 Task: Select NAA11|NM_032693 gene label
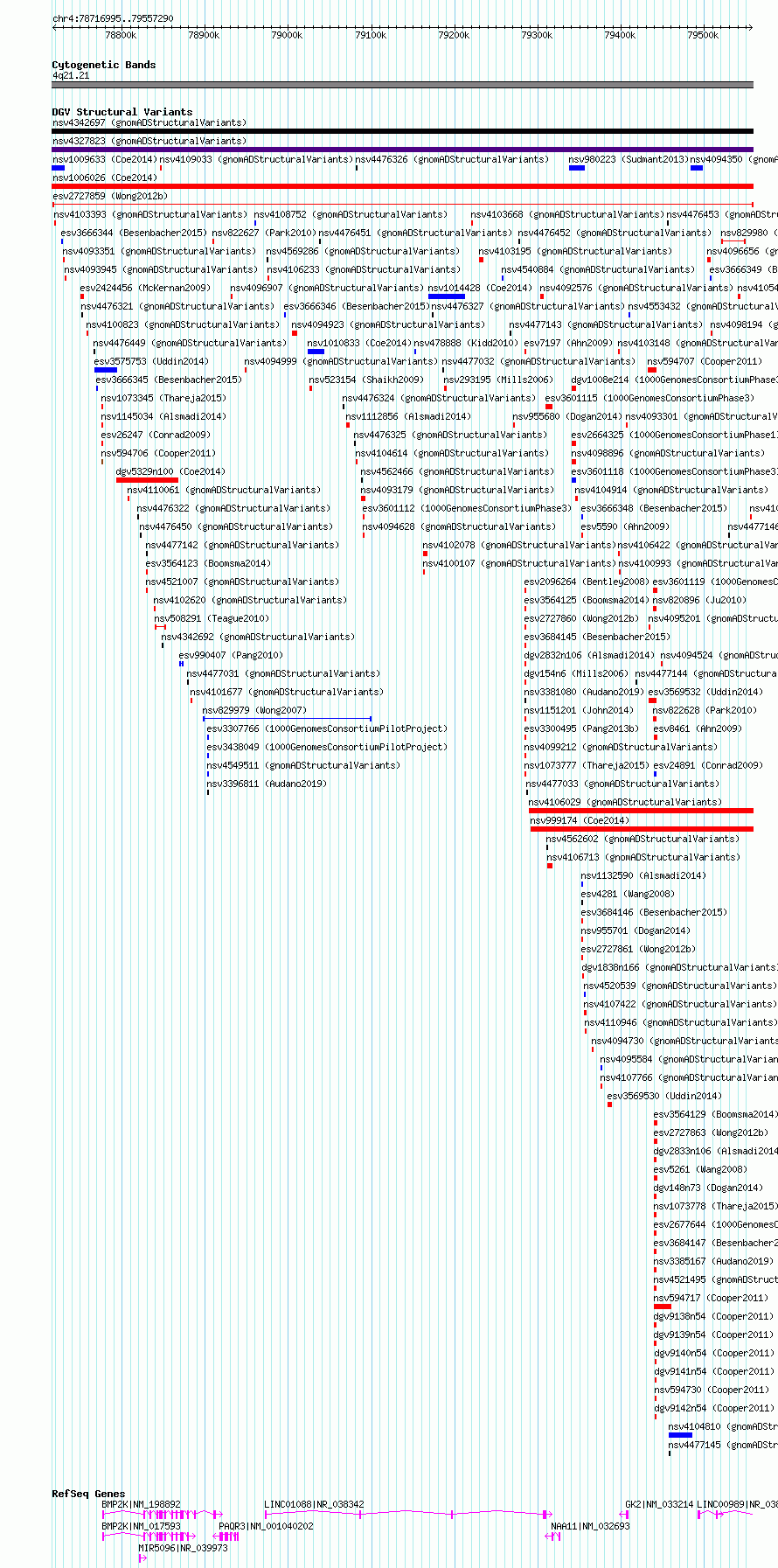[x=590, y=1526]
